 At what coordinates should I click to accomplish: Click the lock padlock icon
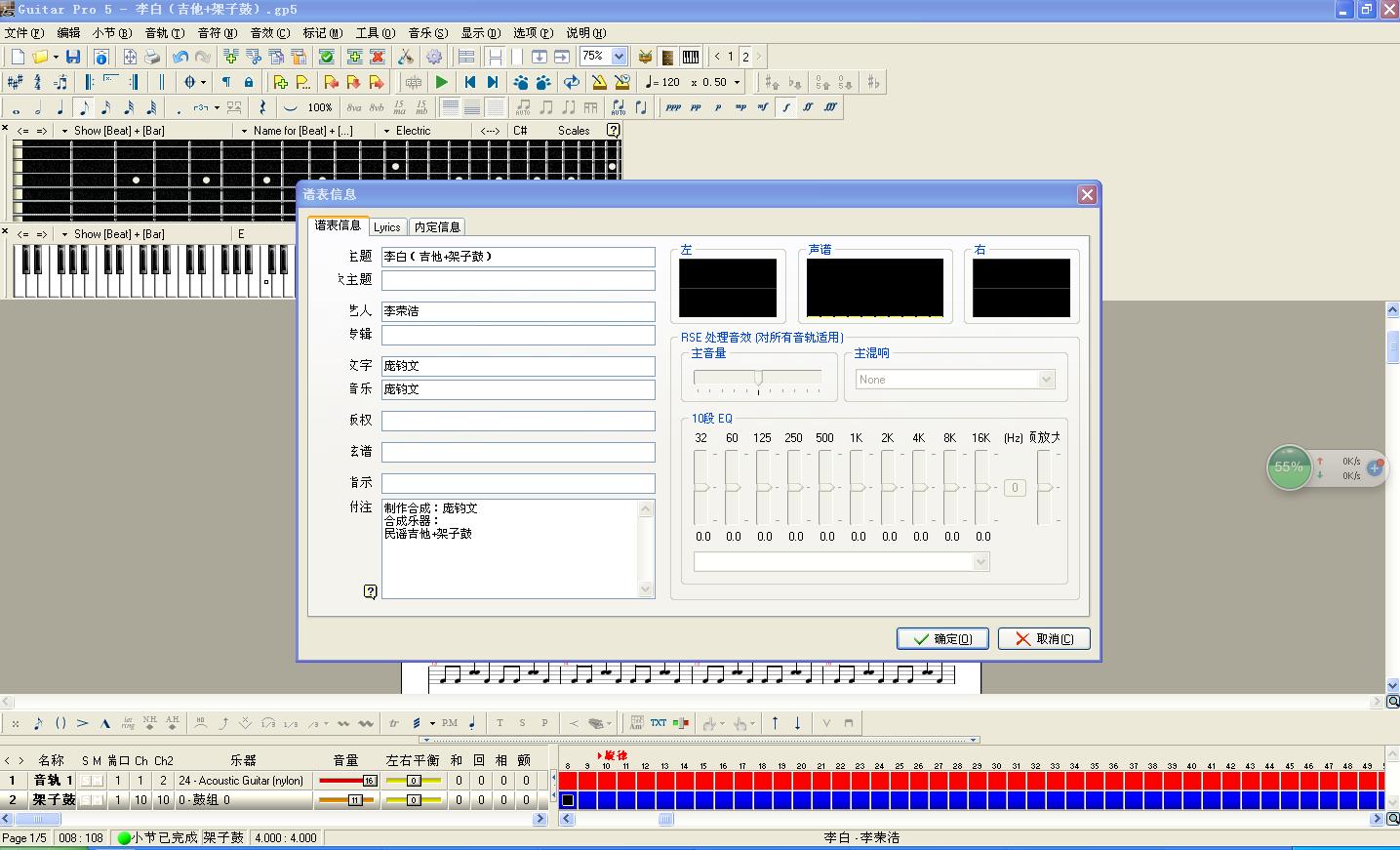click(x=248, y=82)
